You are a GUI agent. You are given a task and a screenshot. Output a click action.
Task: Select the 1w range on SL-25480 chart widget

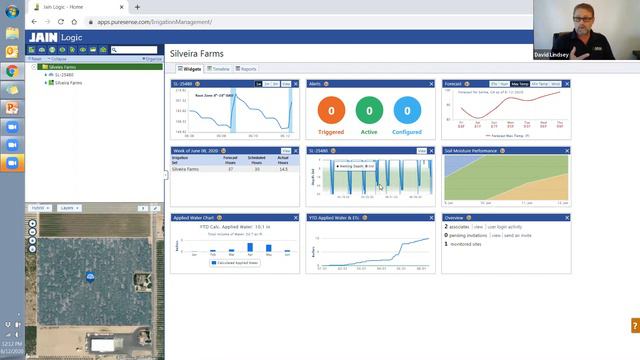click(x=258, y=84)
